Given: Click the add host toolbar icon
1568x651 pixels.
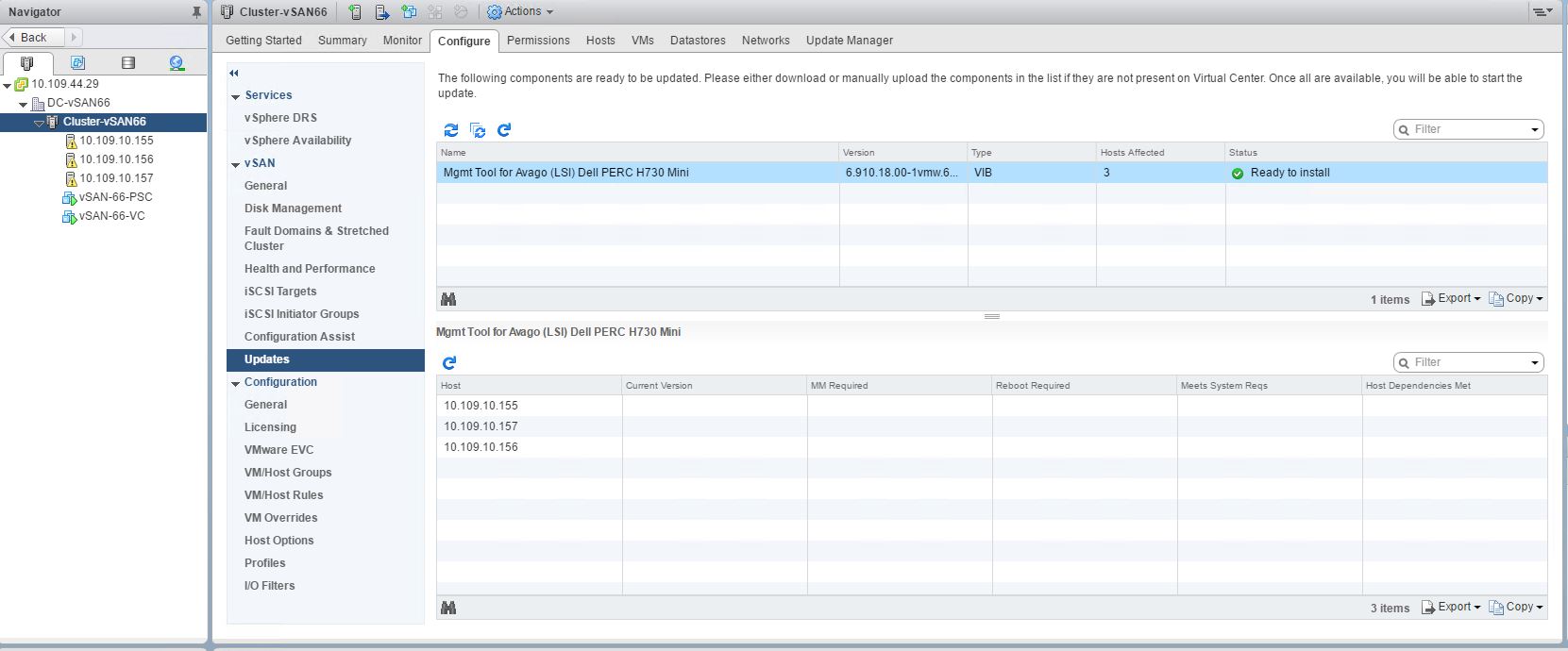Looking at the screenshot, I should tap(355, 12).
